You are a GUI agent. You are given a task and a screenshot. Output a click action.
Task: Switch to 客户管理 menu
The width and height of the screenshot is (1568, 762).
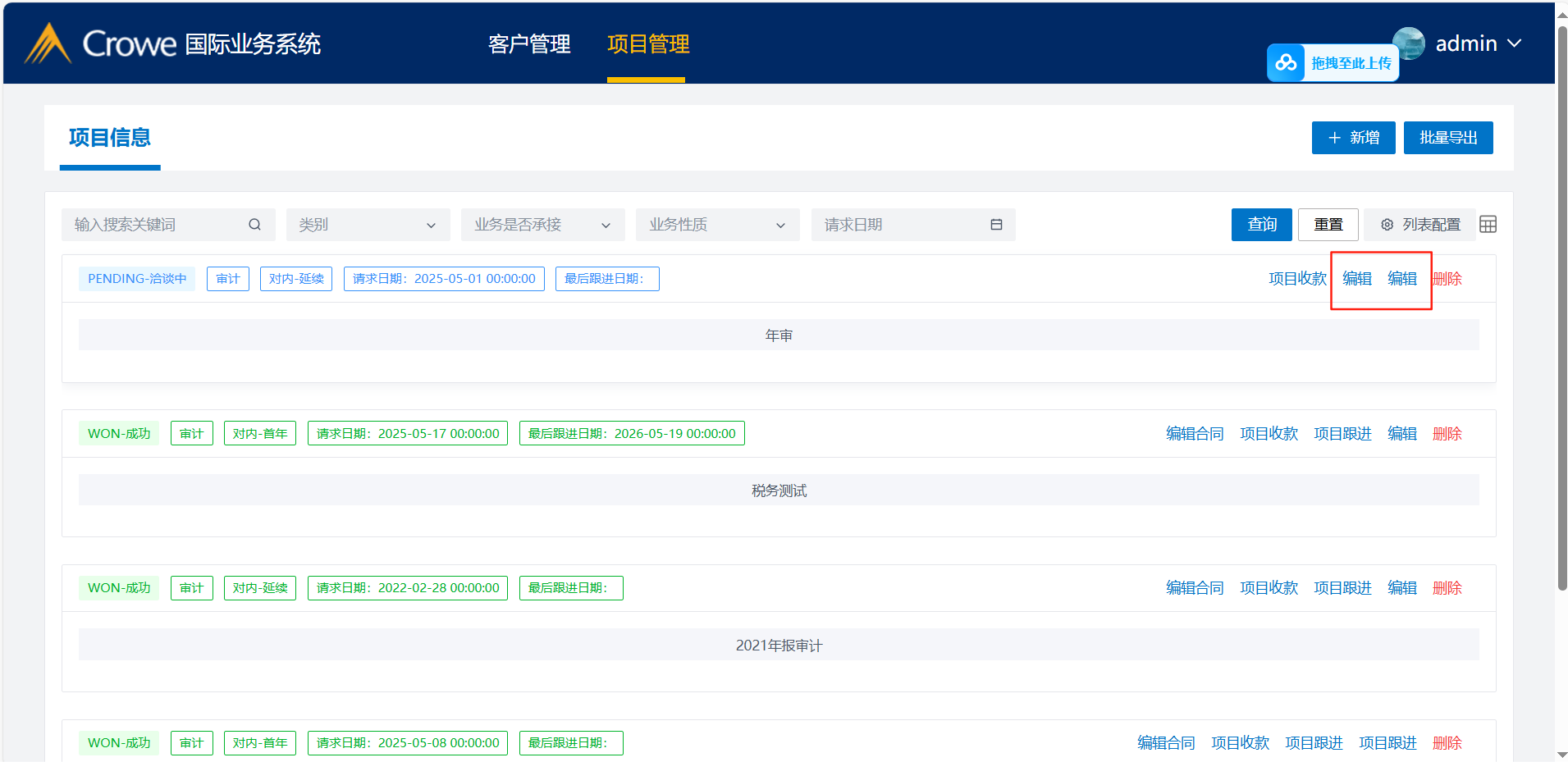(x=529, y=44)
